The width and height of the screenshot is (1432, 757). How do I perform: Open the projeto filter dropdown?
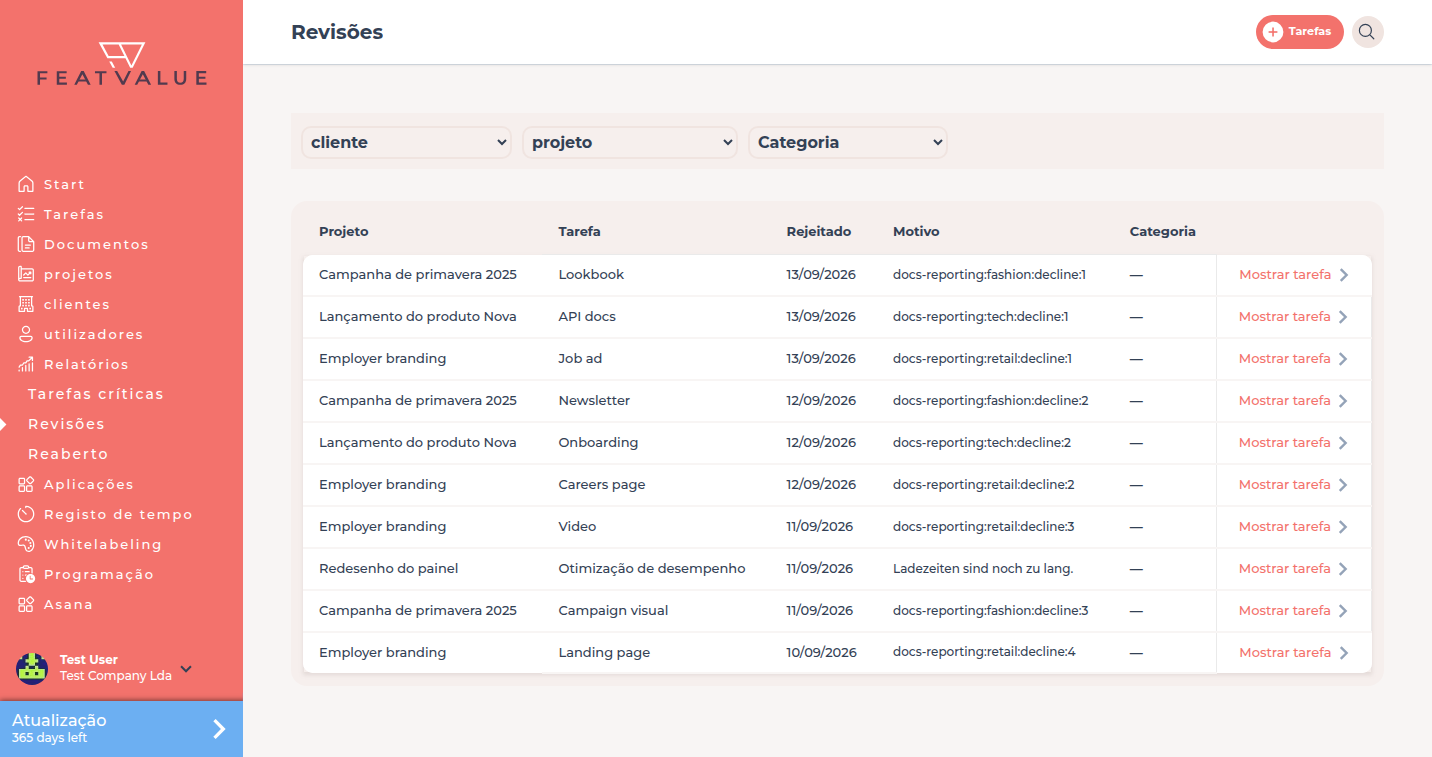[x=630, y=142]
